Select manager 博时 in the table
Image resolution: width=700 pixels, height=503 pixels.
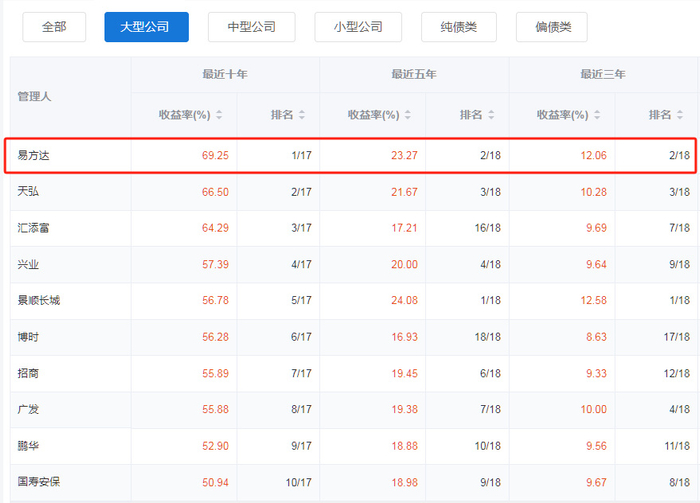point(28,337)
